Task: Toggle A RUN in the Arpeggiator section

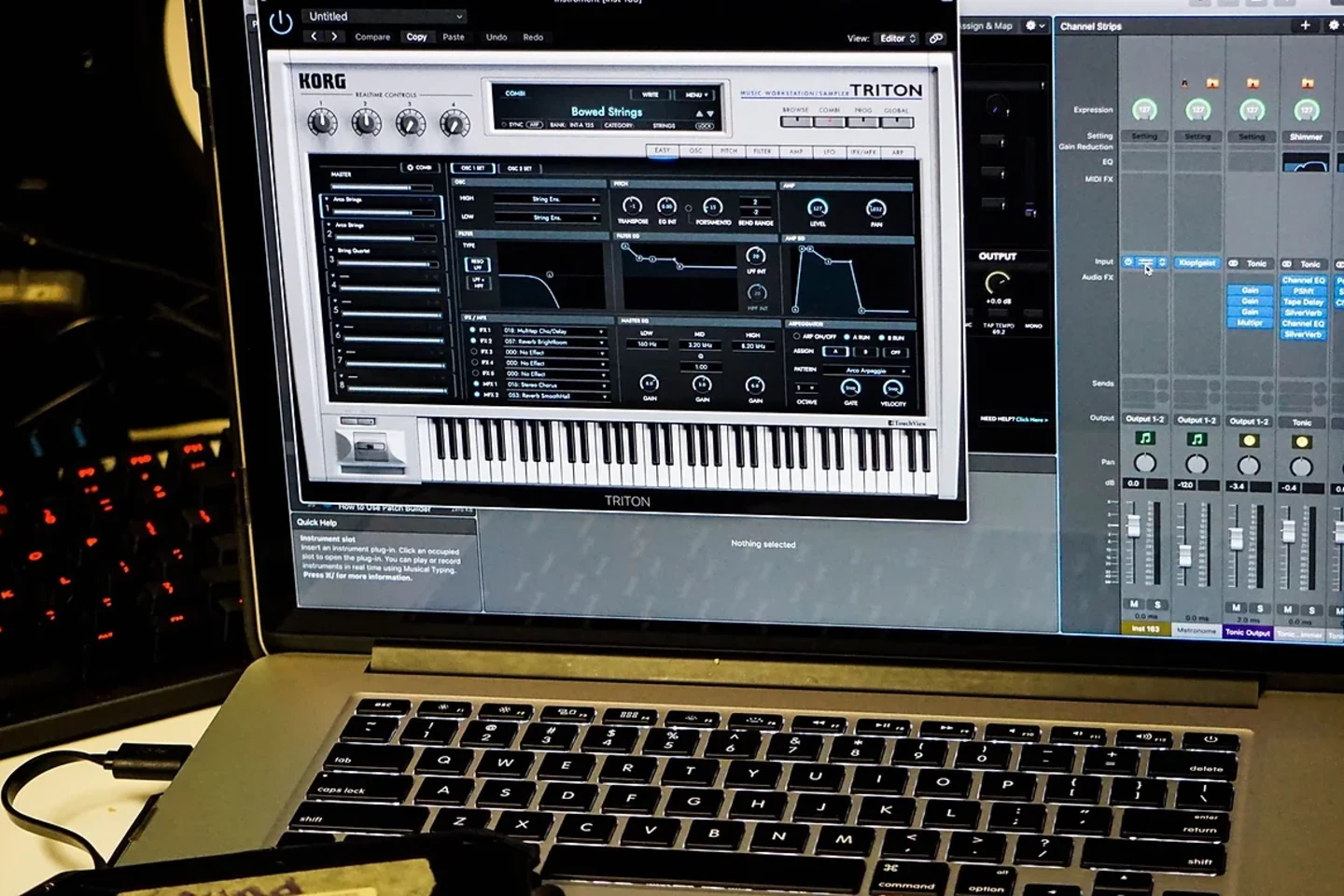Action: (x=847, y=337)
